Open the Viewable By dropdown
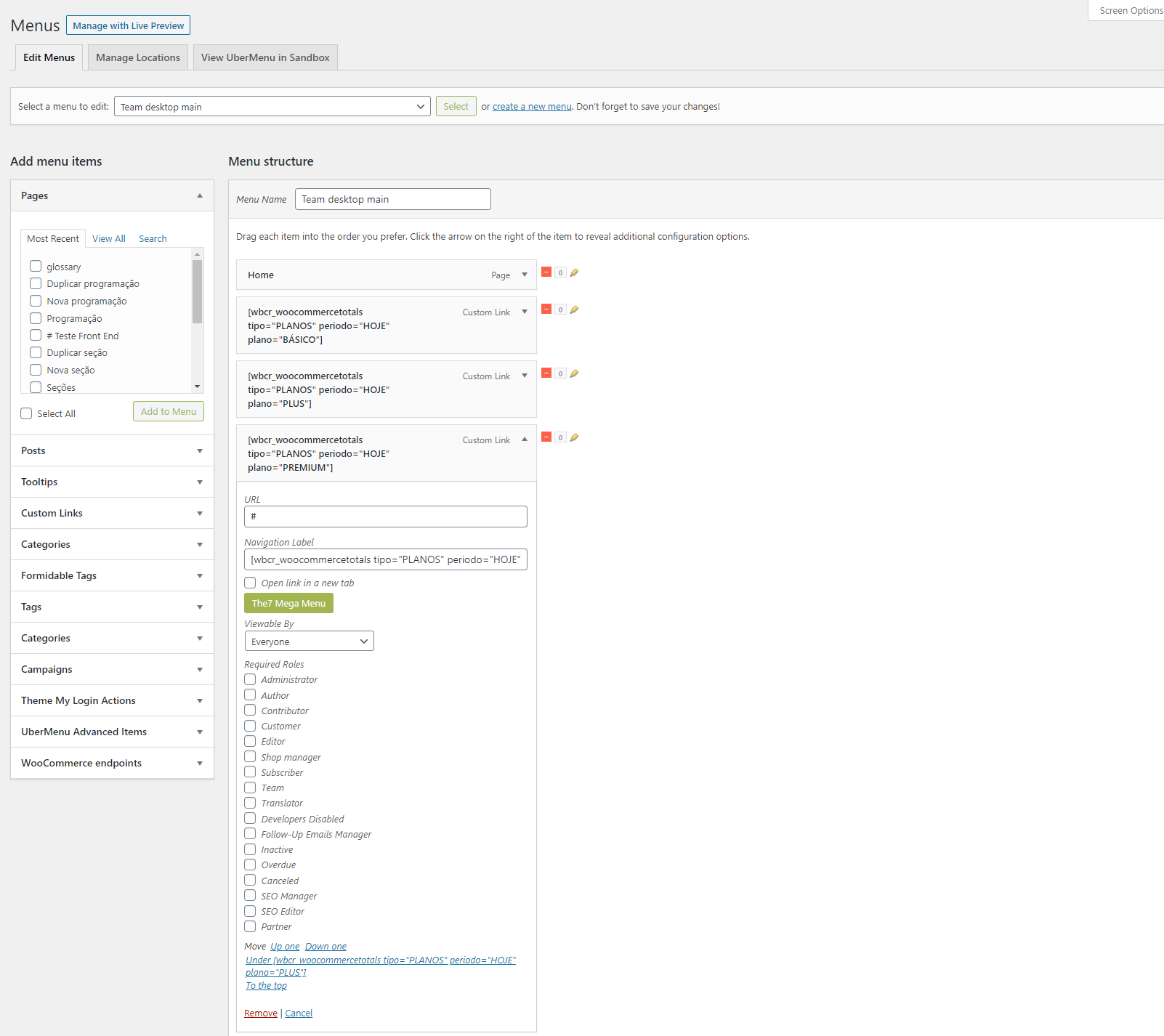The width and height of the screenshot is (1164, 1036). pos(309,642)
